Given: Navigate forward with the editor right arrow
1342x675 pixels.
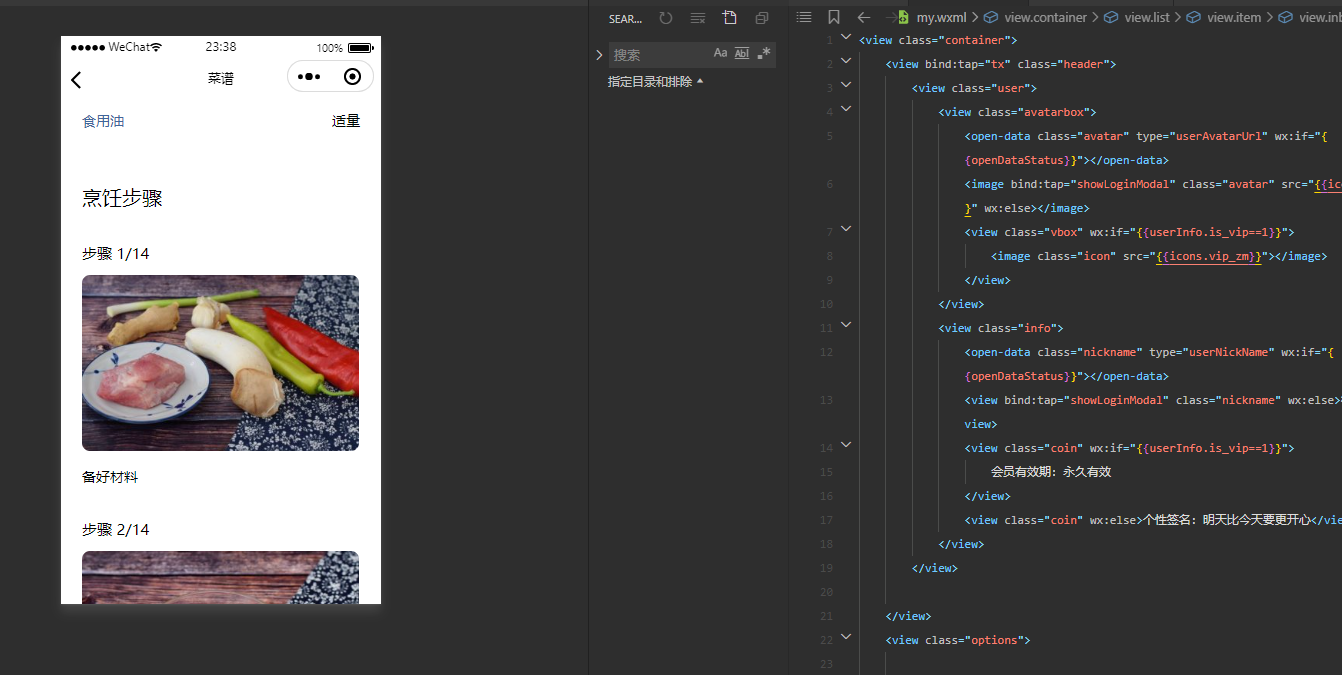Looking at the screenshot, I should [890, 17].
